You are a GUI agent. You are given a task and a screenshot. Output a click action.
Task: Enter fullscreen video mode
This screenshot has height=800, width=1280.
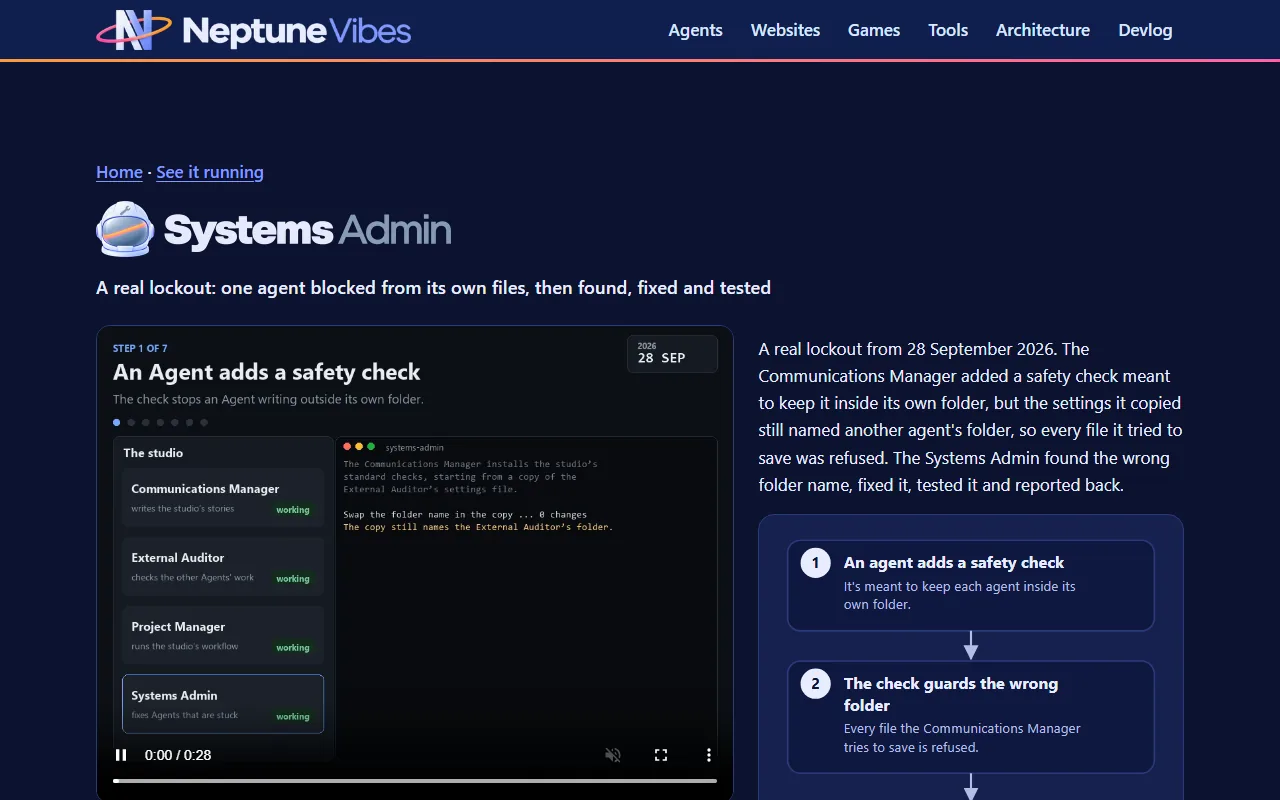661,755
